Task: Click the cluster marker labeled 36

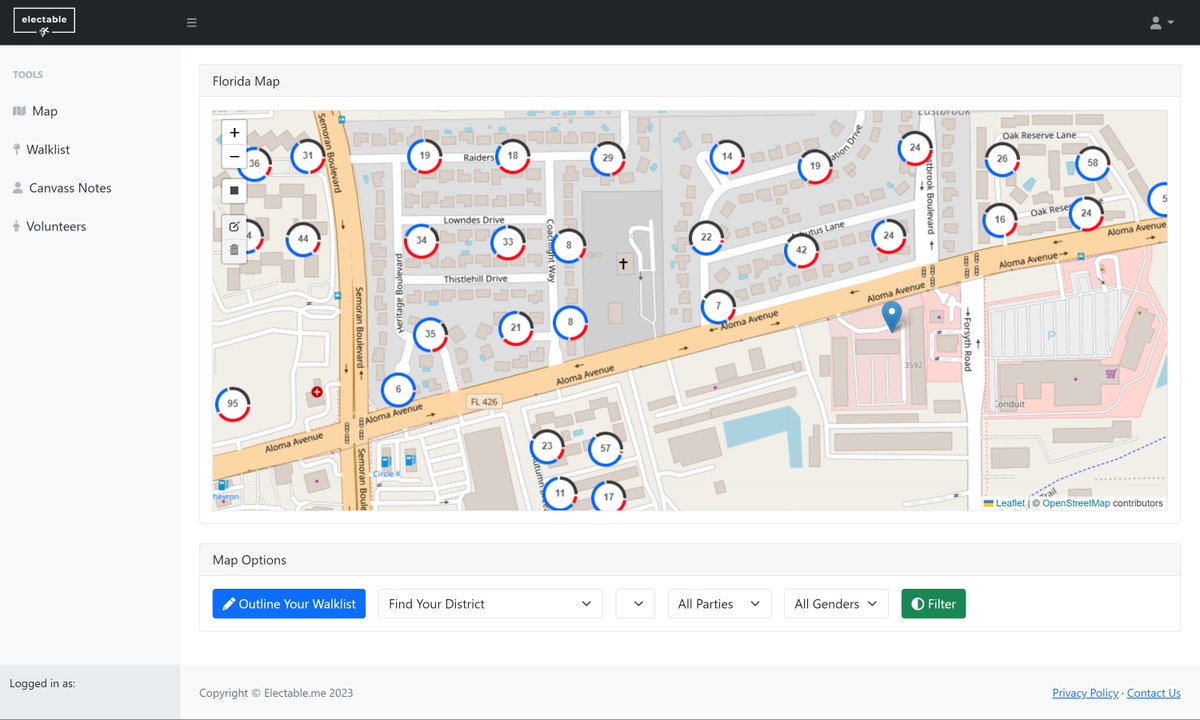Action: tap(254, 163)
